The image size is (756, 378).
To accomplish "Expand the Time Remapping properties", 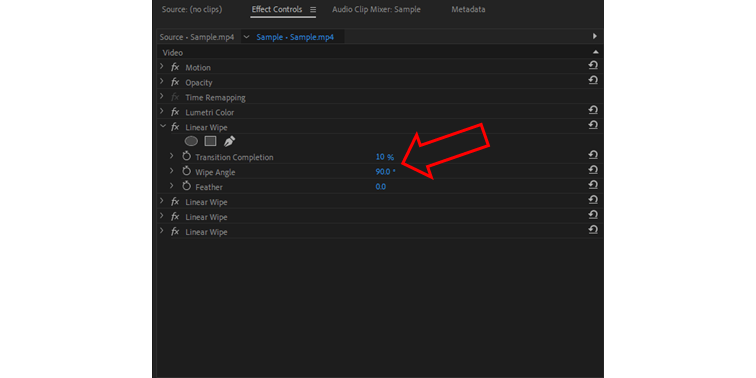I will [x=162, y=96].
